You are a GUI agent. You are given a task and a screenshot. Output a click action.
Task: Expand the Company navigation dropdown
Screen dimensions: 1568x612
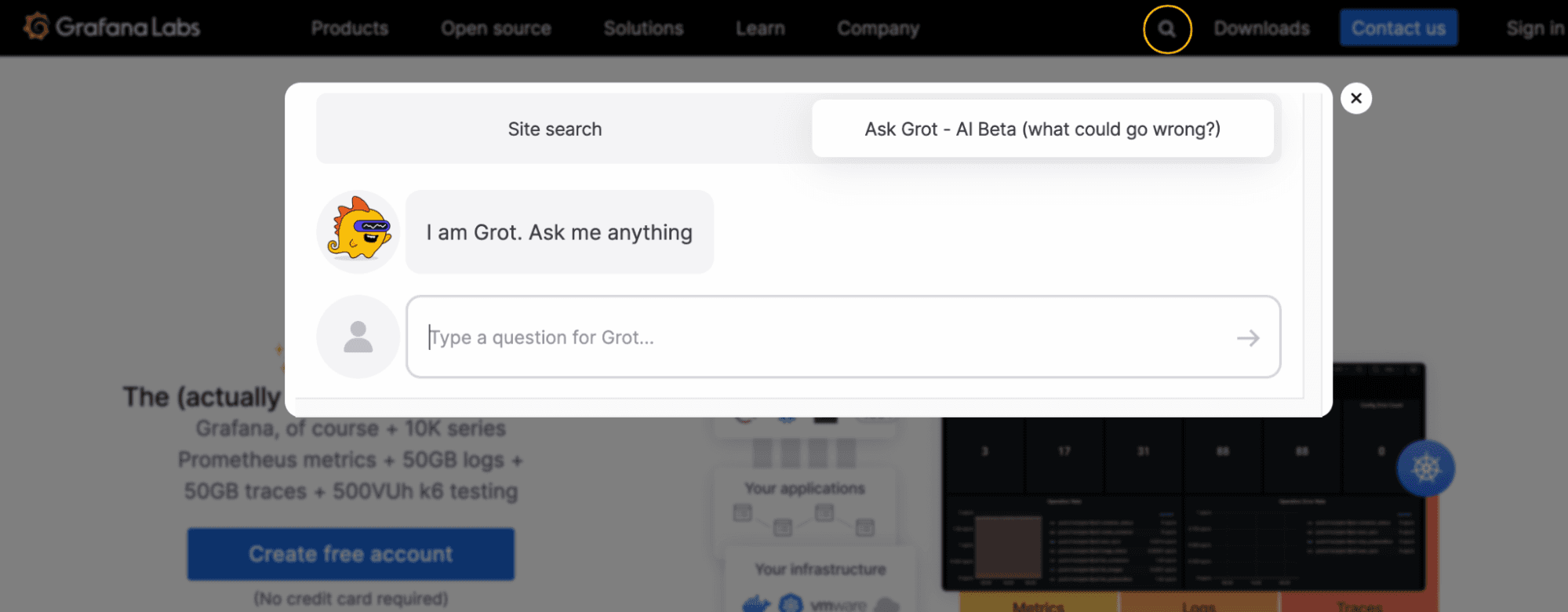pyautogui.click(x=878, y=28)
